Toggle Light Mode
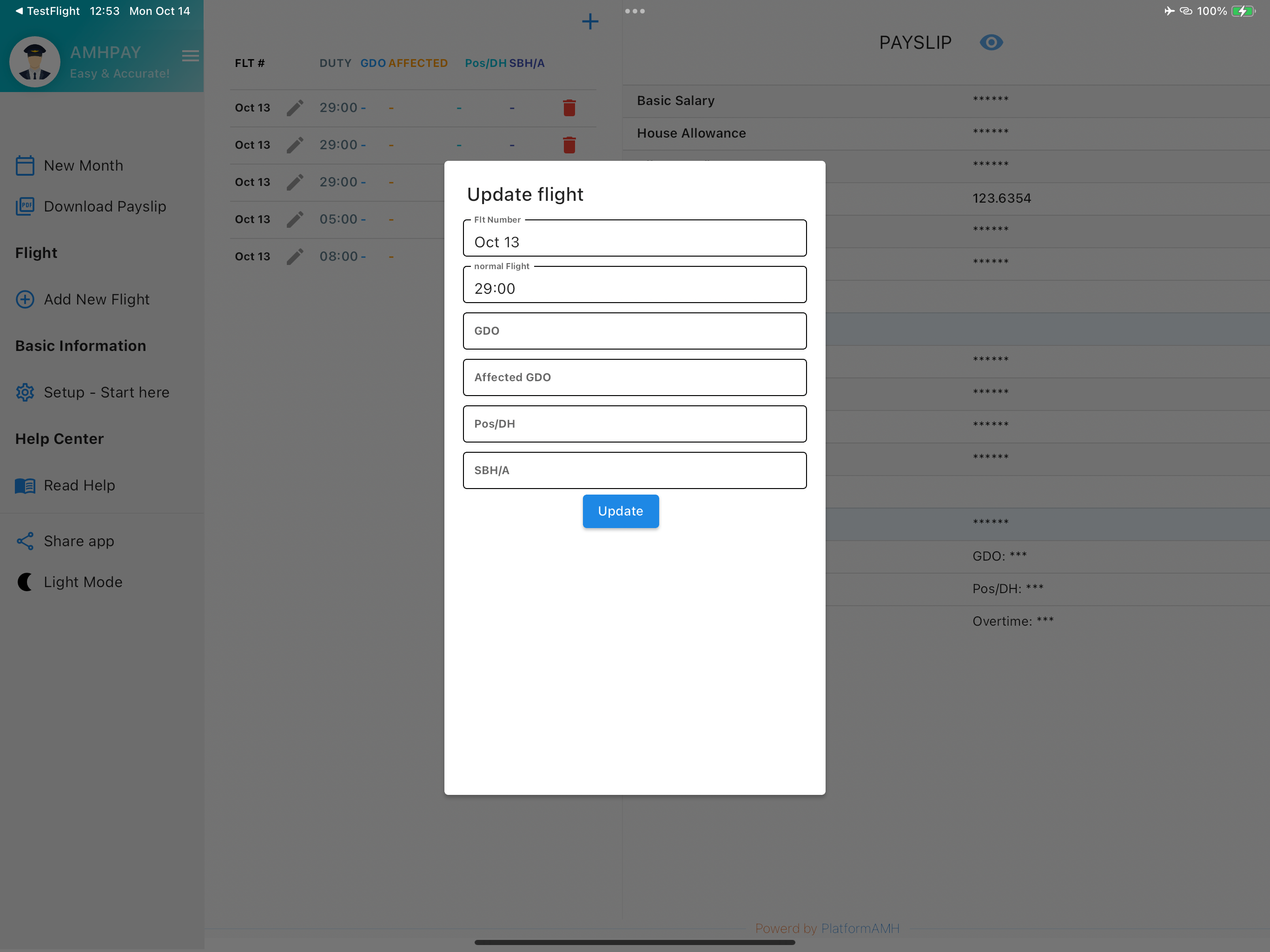Screen dimensions: 1270x952 click(x=69, y=582)
